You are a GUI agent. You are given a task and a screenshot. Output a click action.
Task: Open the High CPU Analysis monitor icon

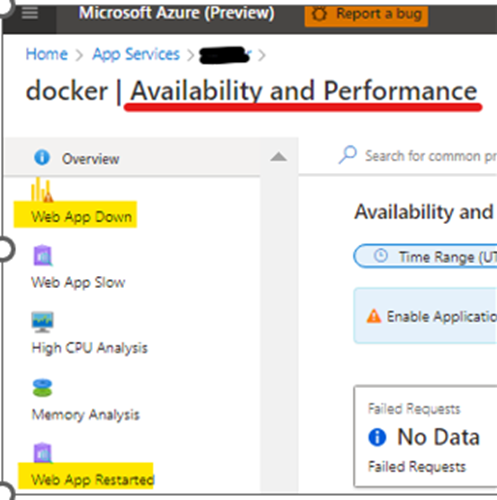(42, 322)
